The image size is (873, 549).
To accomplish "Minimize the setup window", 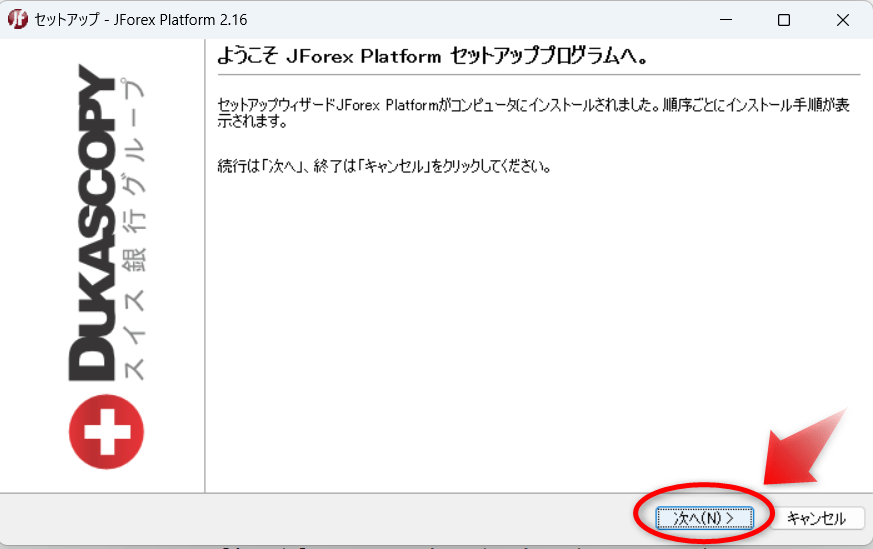I will pyautogui.click(x=725, y=20).
